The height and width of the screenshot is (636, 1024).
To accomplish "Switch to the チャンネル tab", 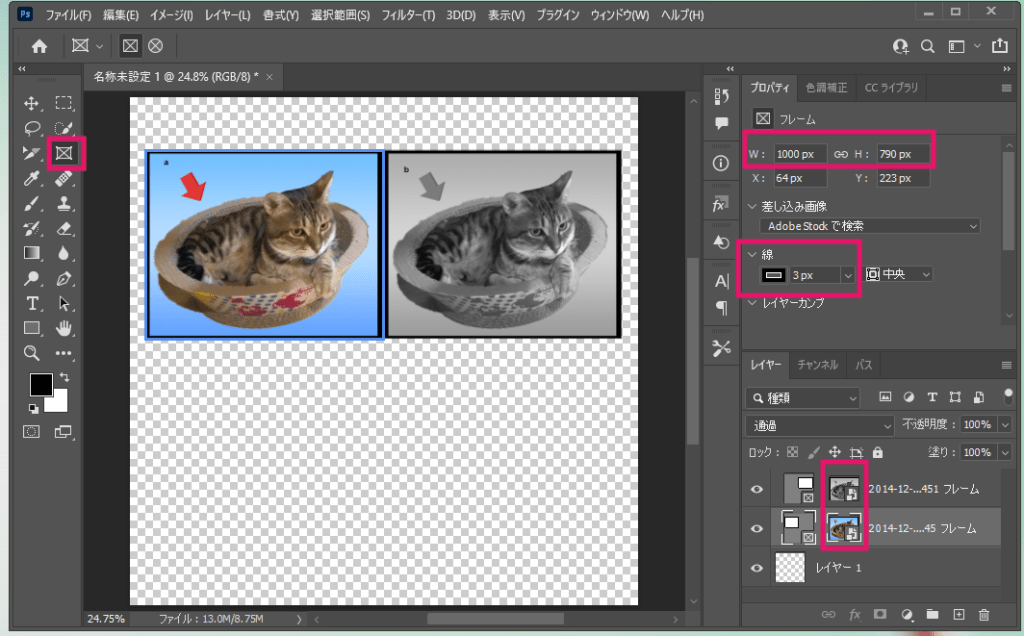I will [817, 365].
